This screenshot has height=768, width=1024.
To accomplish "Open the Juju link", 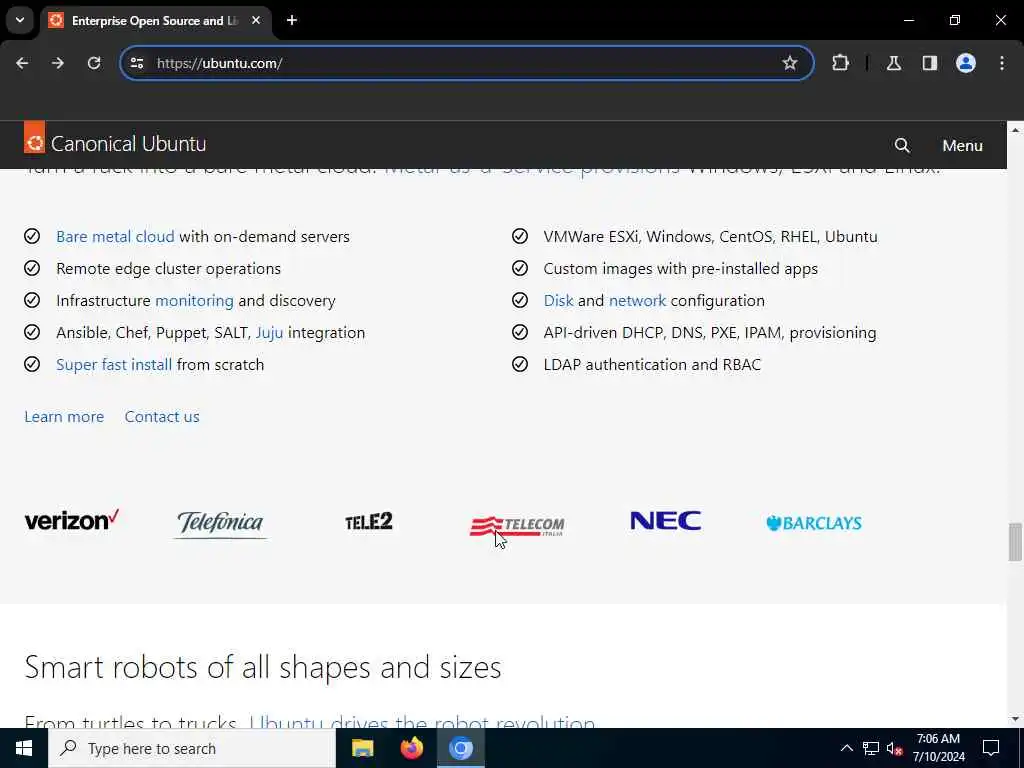I will (x=269, y=332).
